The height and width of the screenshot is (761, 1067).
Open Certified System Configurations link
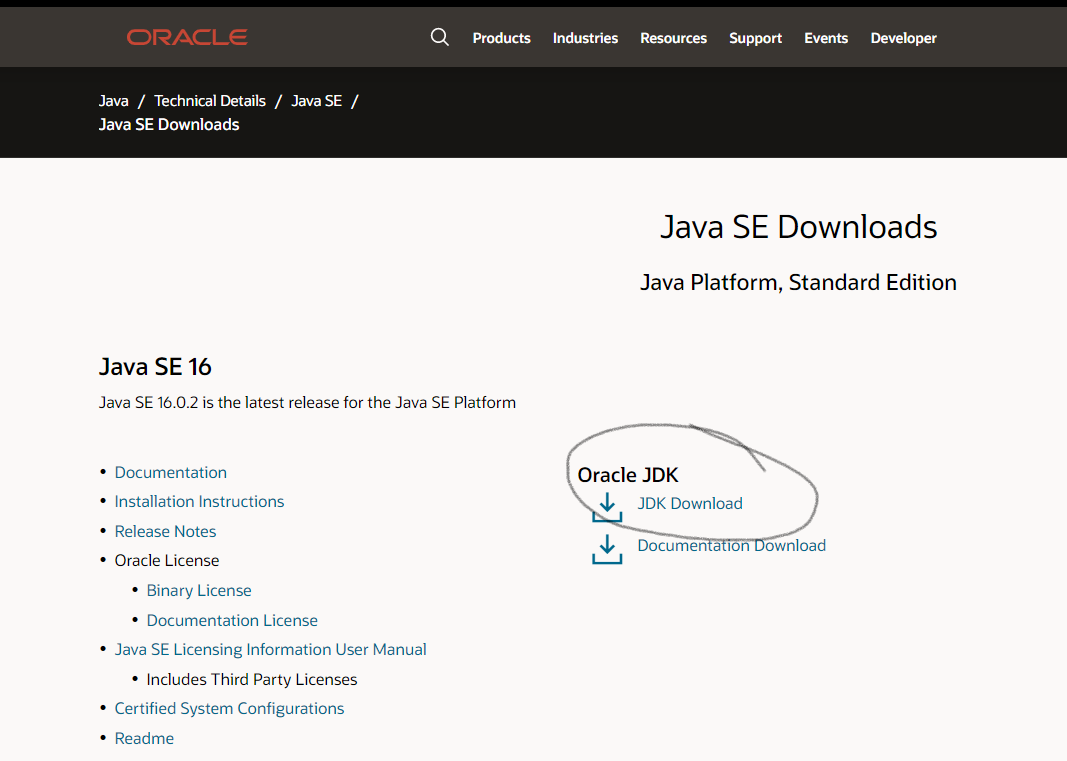(229, 709)
